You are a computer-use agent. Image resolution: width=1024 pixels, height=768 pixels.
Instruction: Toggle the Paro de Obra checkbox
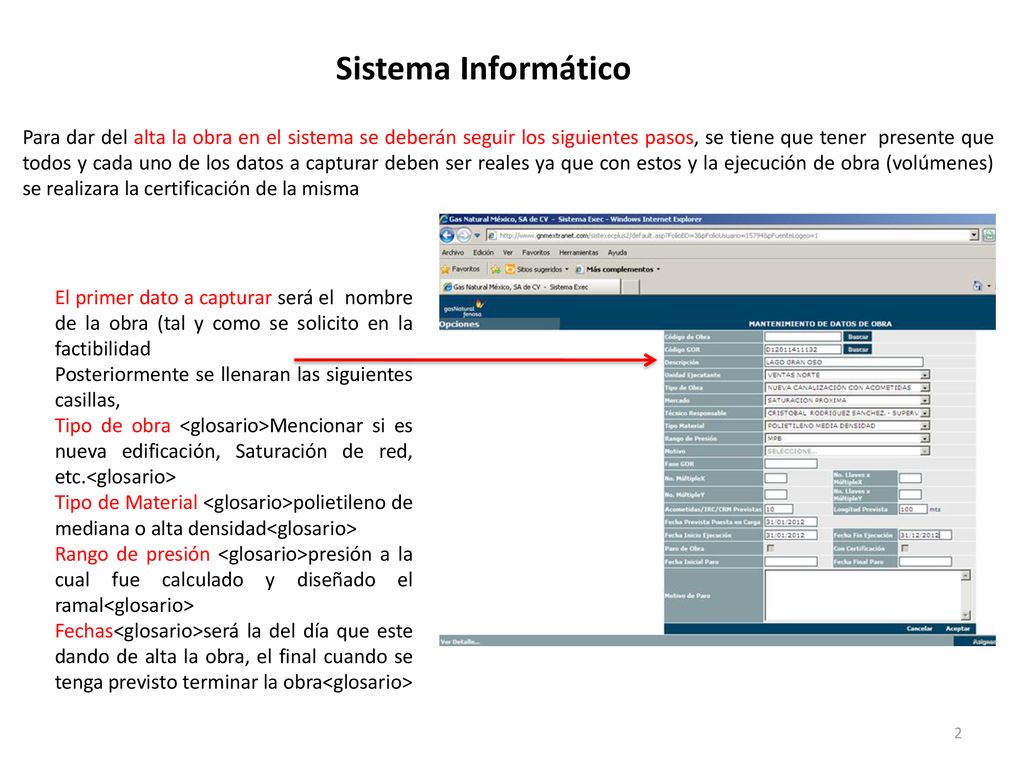(x=770, y=548)
